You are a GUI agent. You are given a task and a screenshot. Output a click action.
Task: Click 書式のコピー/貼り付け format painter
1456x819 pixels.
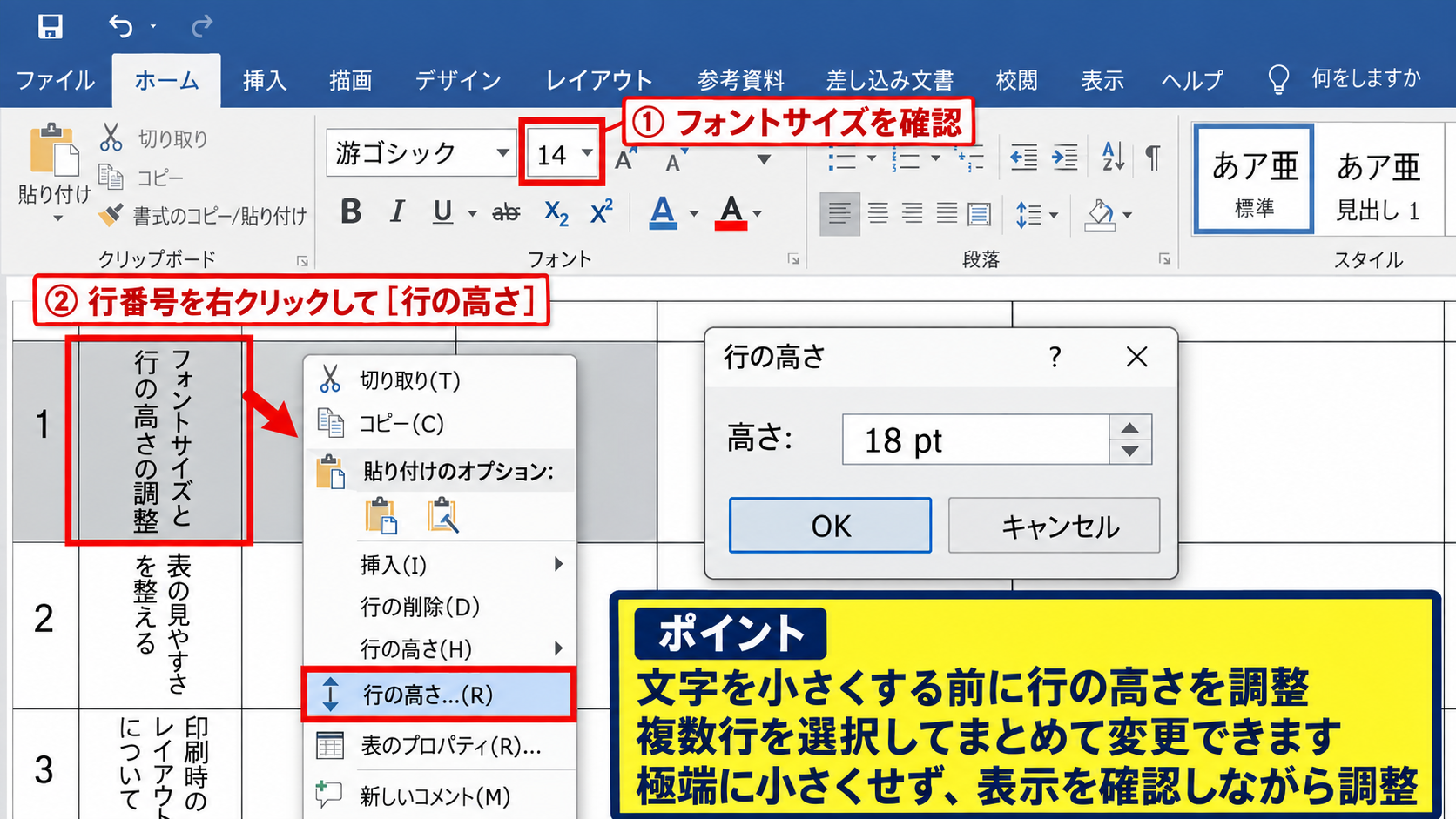(202, 216)
